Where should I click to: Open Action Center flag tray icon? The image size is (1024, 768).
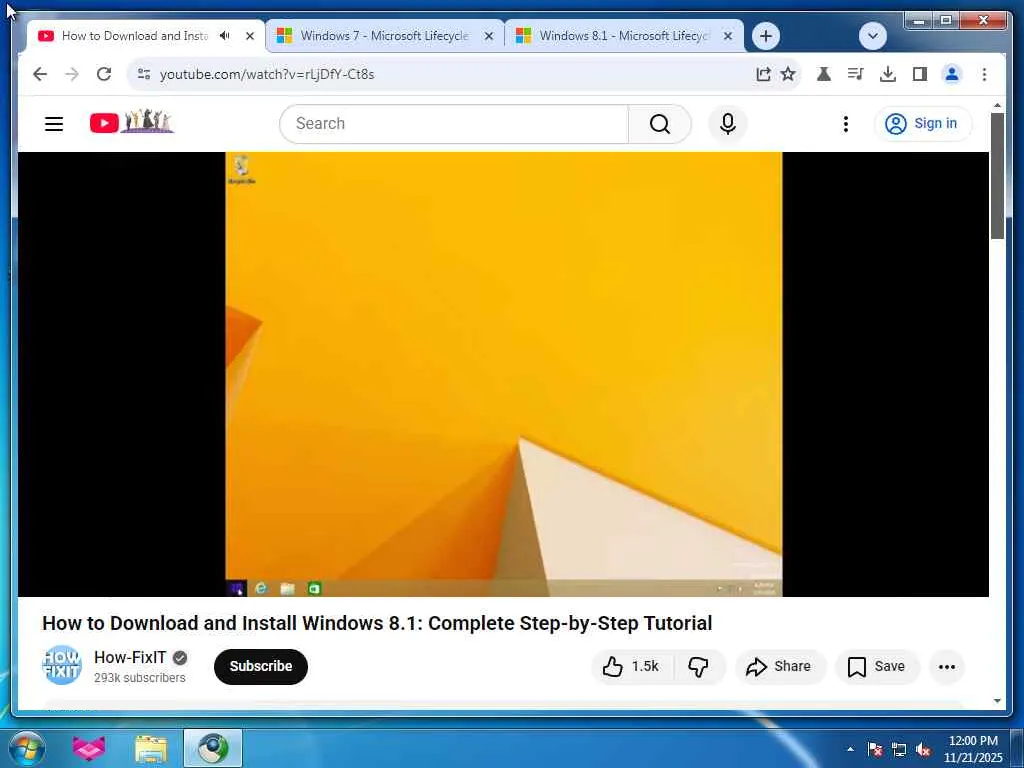(x=875, y=749)
